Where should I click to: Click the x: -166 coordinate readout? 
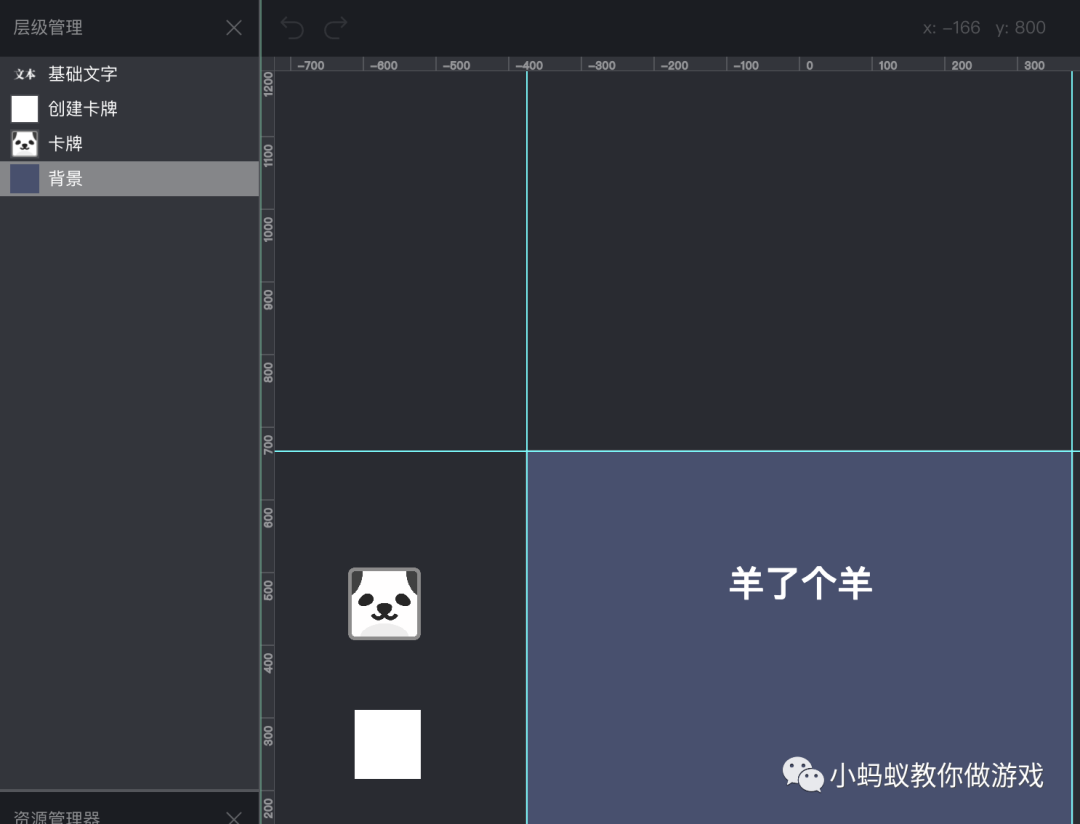[x=951, y=28]
